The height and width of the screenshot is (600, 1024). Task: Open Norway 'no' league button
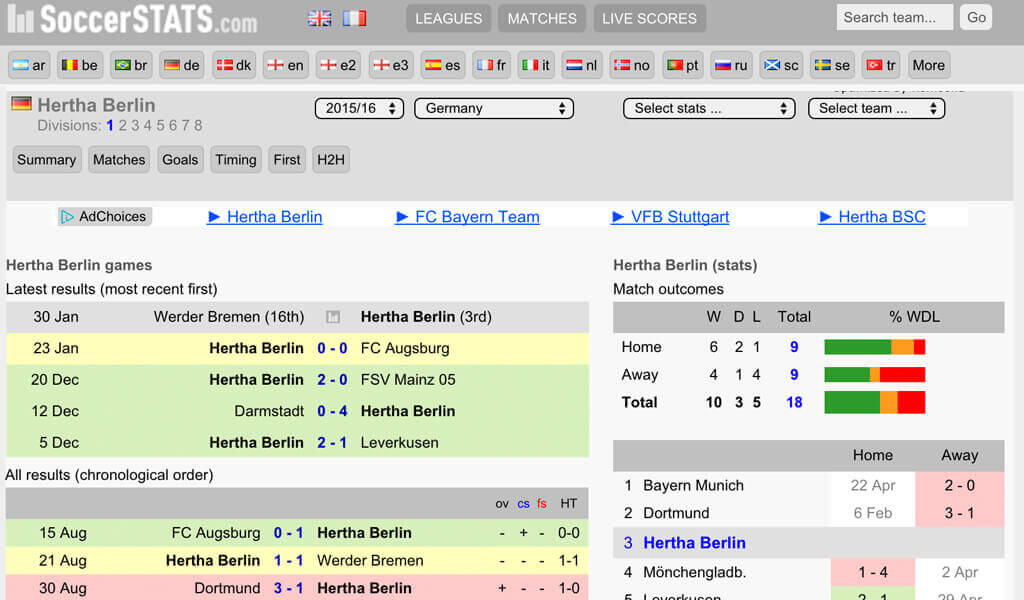pos(632,65)
